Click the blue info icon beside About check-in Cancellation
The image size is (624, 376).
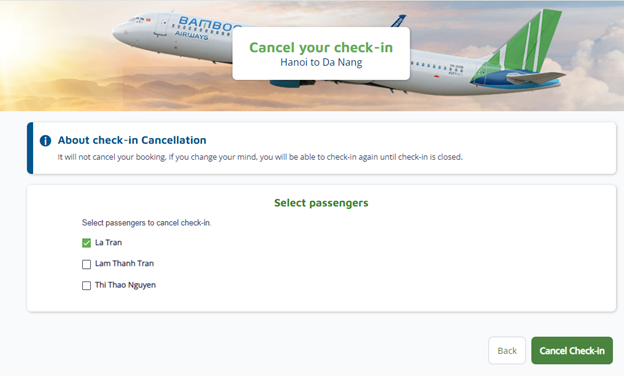coord(45,140)
